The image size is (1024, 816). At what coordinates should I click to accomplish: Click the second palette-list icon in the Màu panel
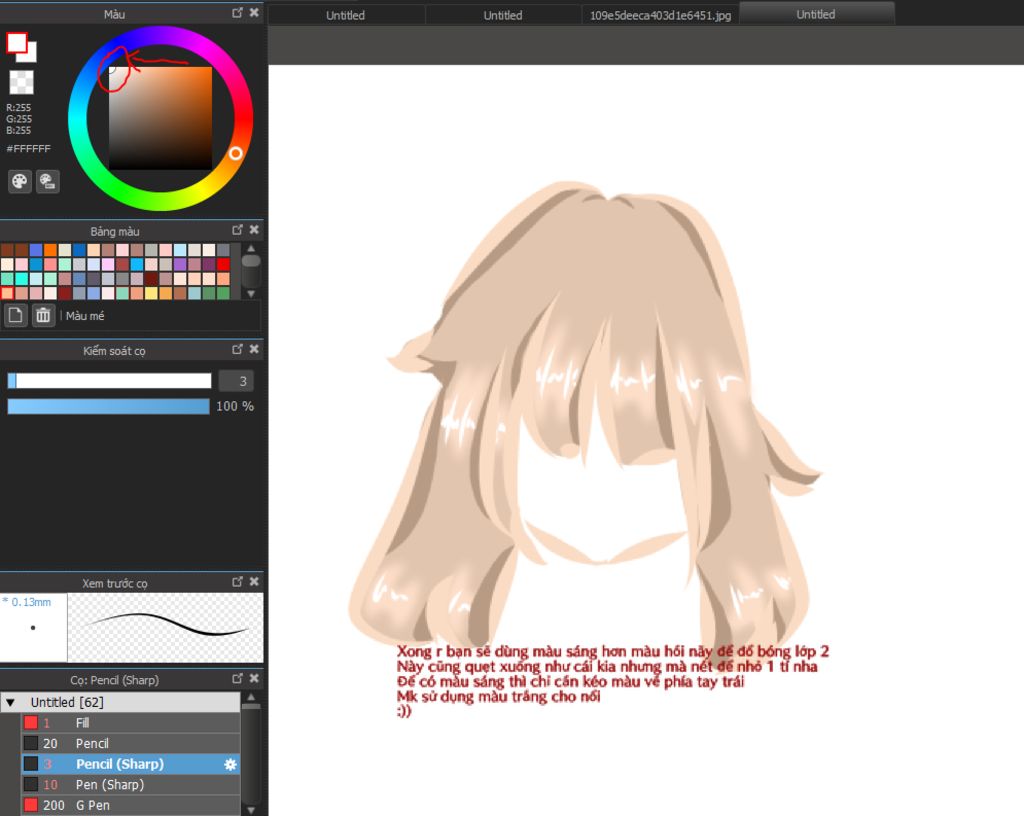[47, 181]
